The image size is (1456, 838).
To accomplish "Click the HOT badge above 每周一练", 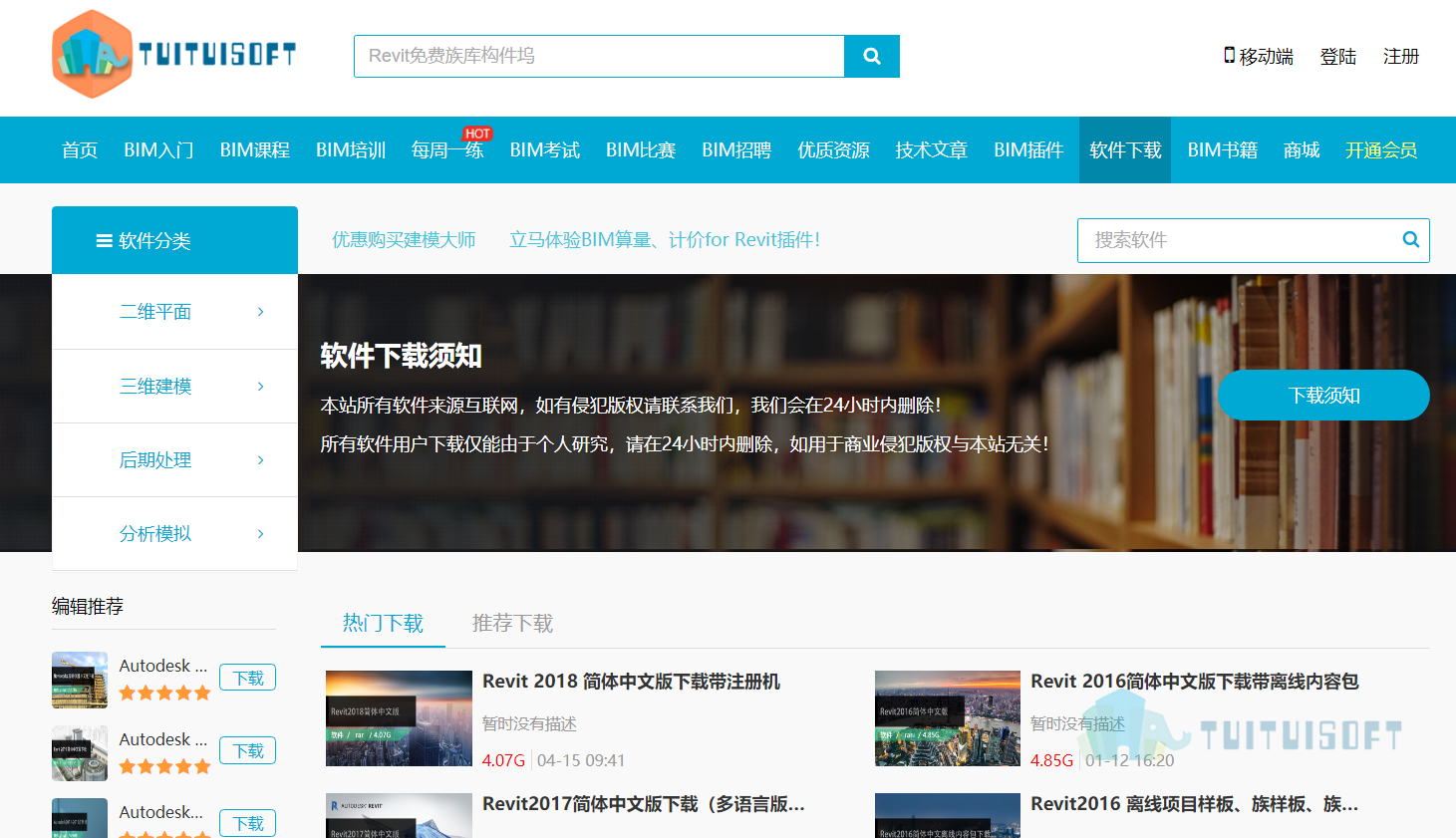I will coord(477,134).
